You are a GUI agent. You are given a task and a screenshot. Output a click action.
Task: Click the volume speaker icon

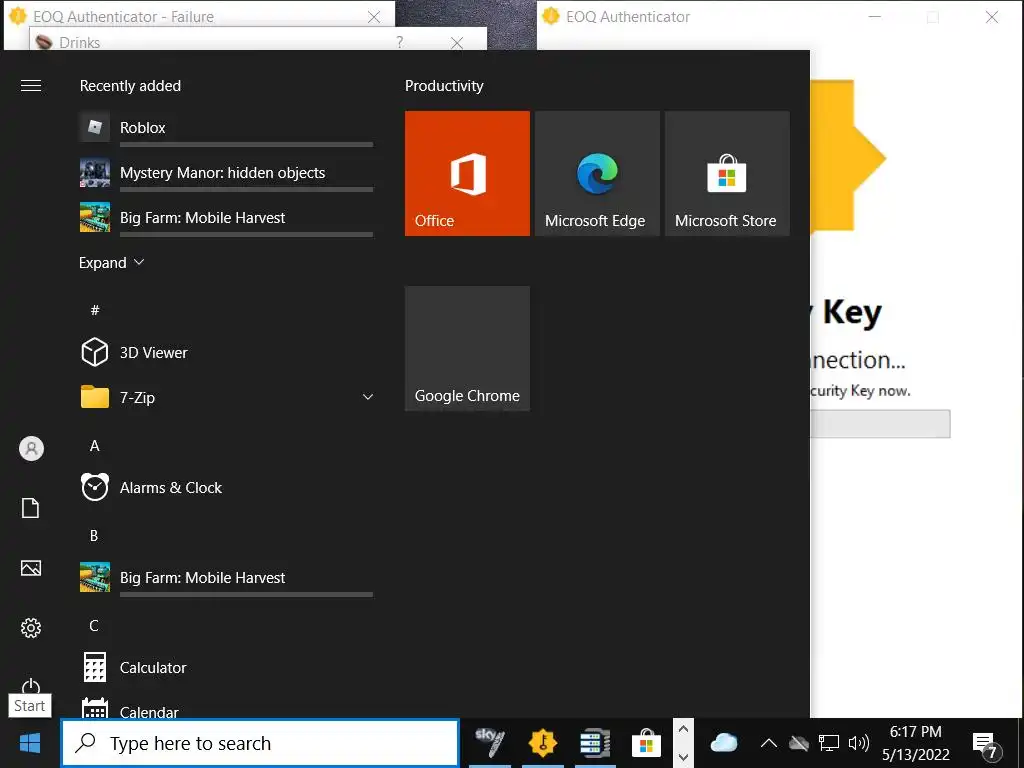858,743
